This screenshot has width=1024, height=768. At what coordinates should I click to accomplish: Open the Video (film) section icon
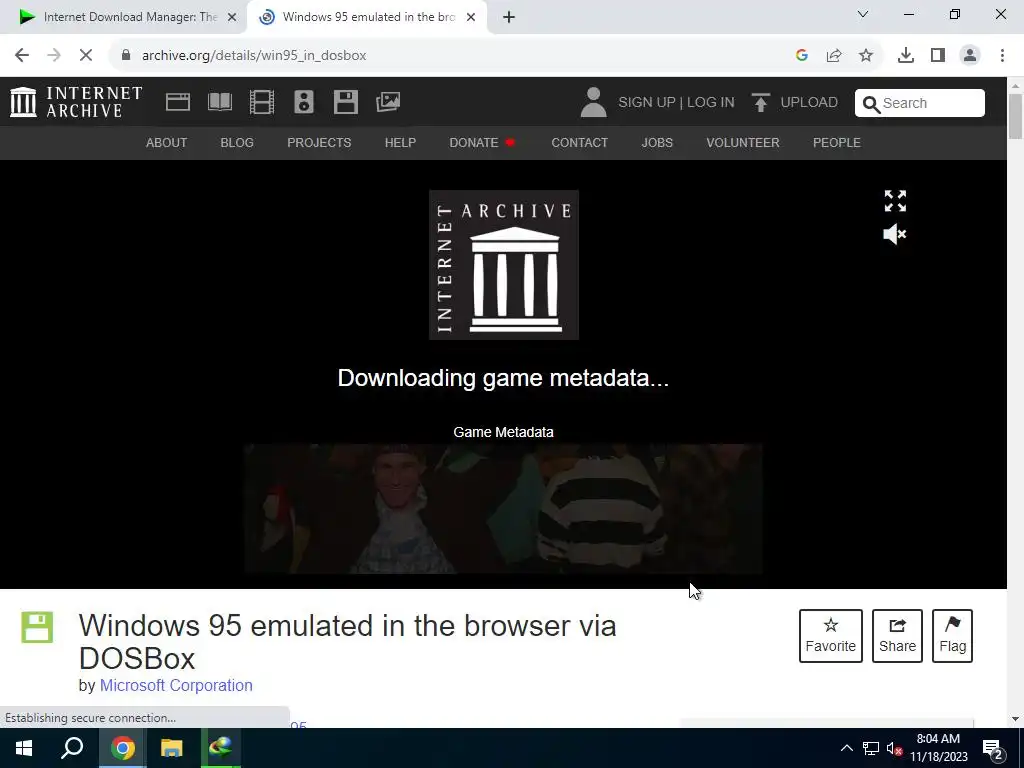(262, 102)
